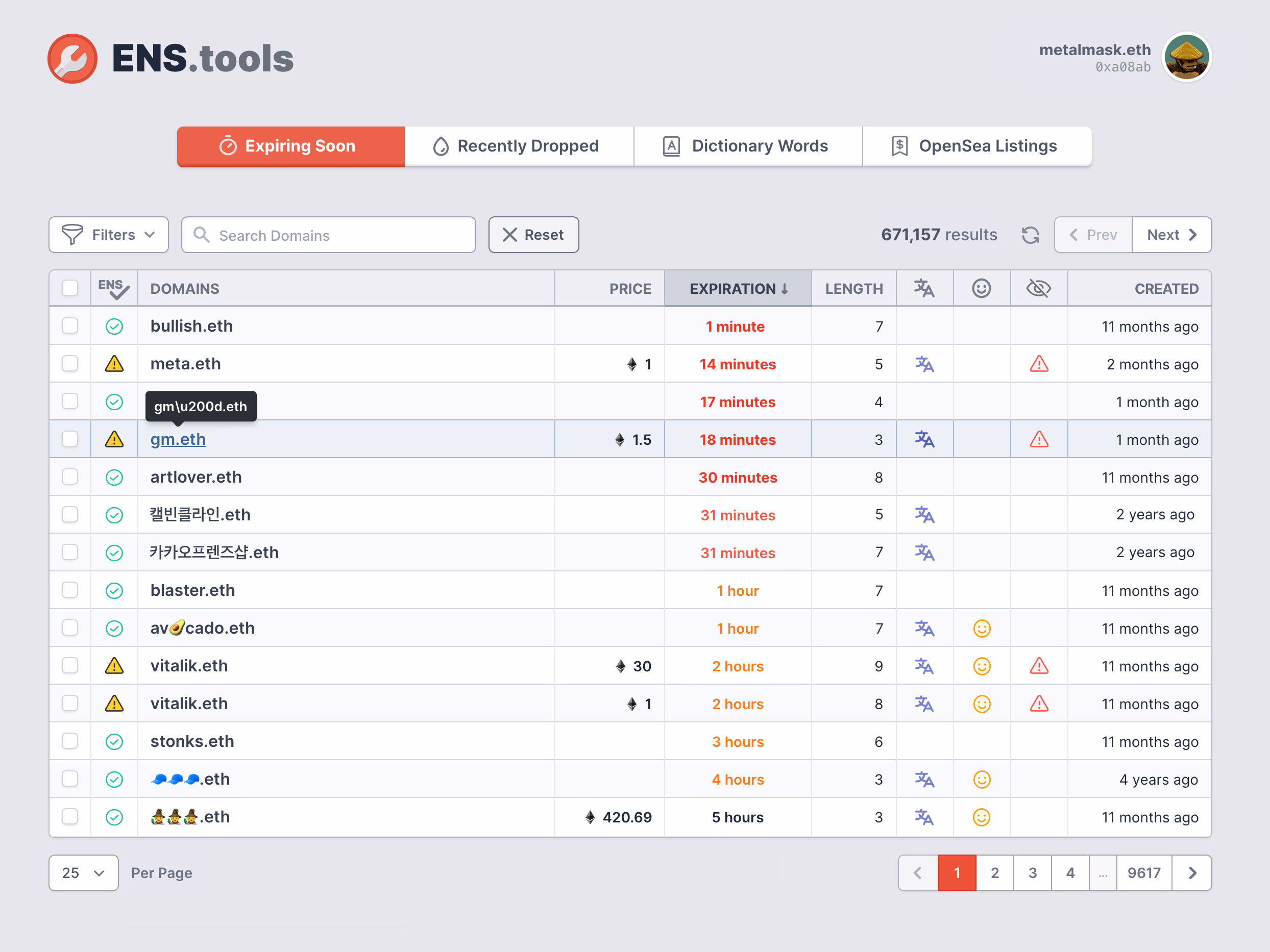Toggle the select-all checkbox in table header
Image resolution: width=1270 pixels, height=952 pixels.
pyautogui.click(x=70, y=288)
